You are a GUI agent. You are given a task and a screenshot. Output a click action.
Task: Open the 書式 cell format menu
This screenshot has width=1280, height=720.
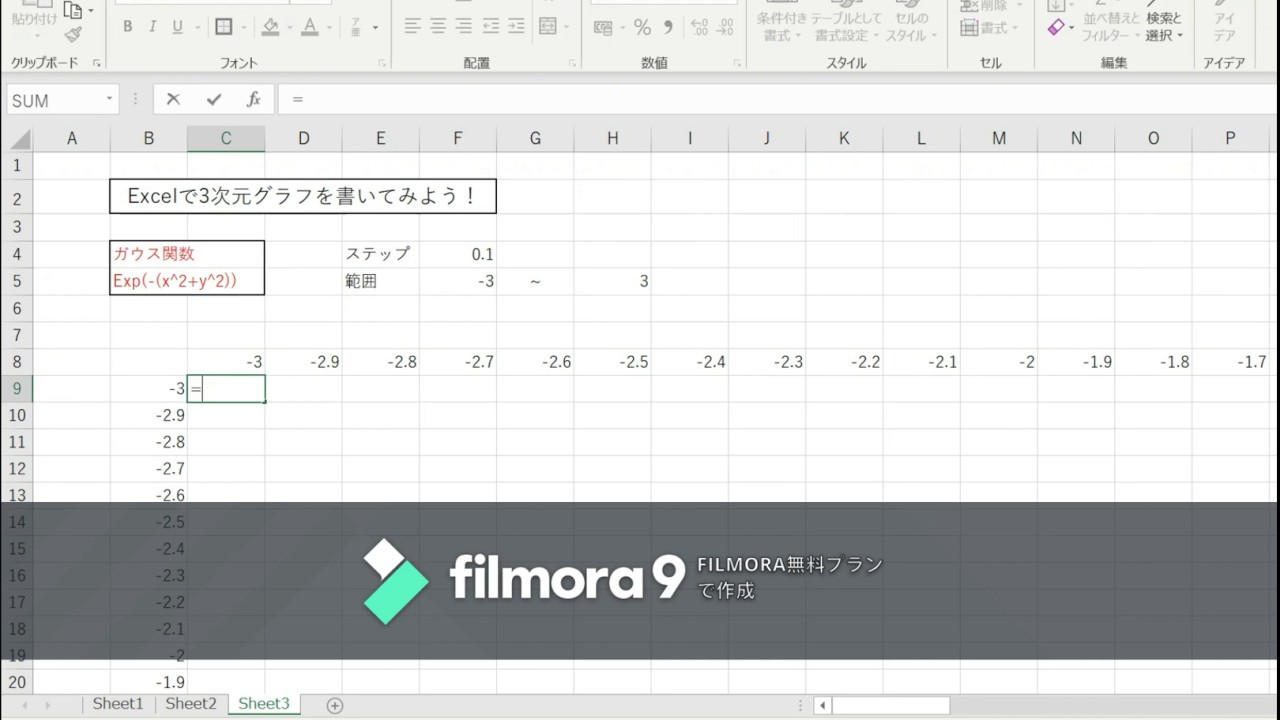tap(991, 28)
